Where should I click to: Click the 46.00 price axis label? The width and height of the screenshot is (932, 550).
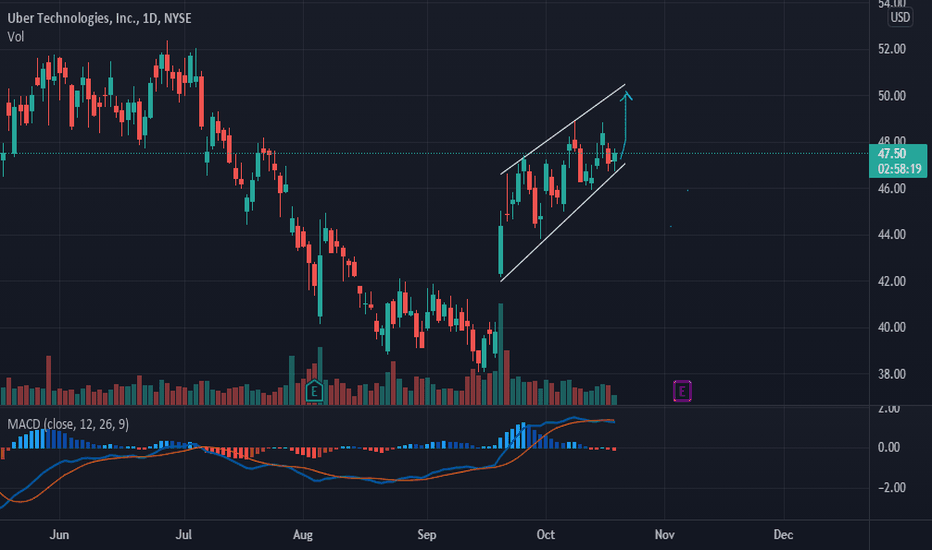(892, 188)
